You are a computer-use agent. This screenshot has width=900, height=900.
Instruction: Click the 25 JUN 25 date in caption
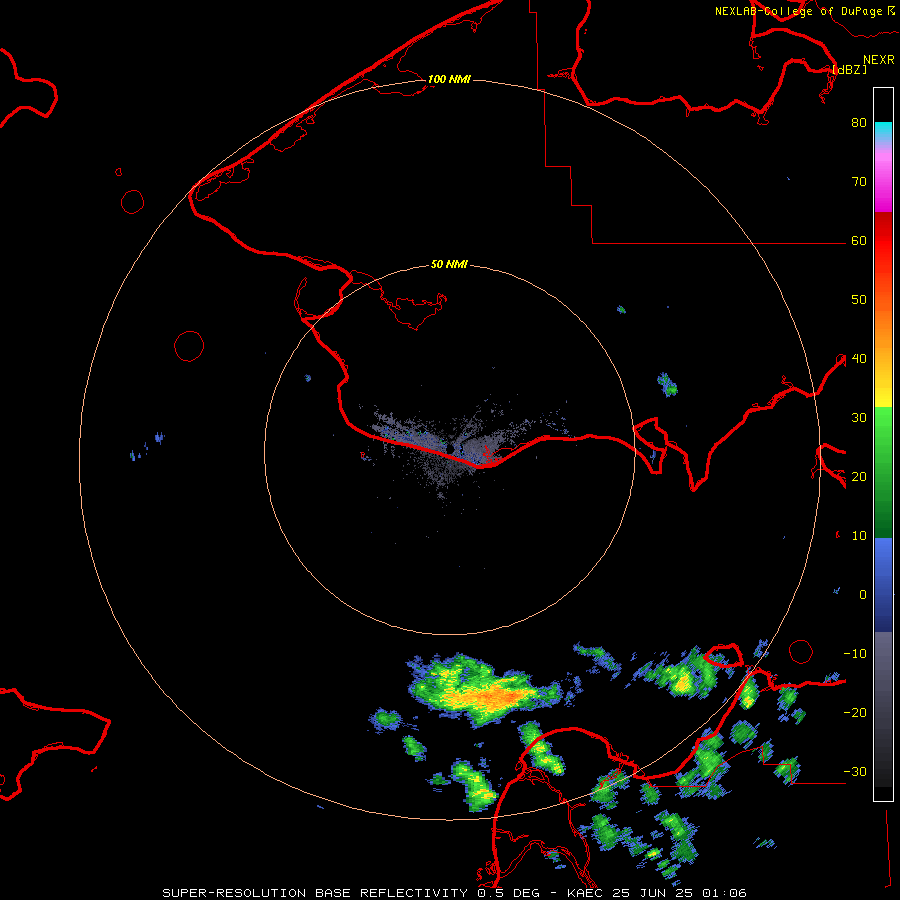pos(654,893)
